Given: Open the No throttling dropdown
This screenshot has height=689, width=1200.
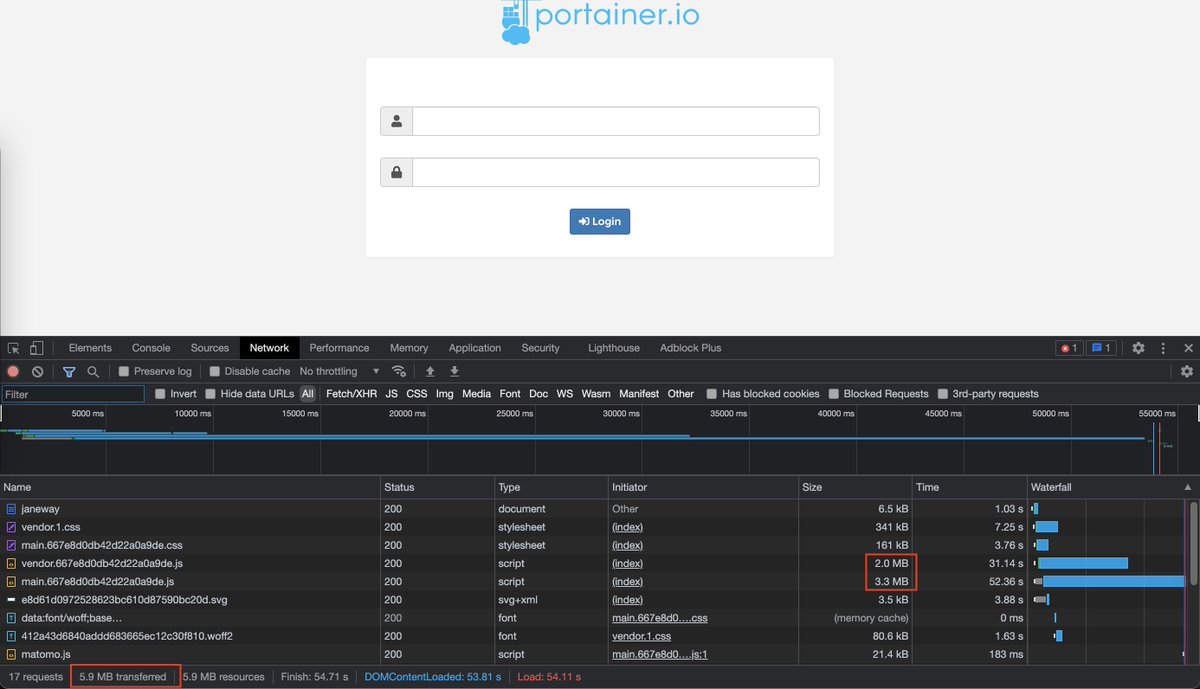Looking at the screenshot, I should (x=340, y=371).
